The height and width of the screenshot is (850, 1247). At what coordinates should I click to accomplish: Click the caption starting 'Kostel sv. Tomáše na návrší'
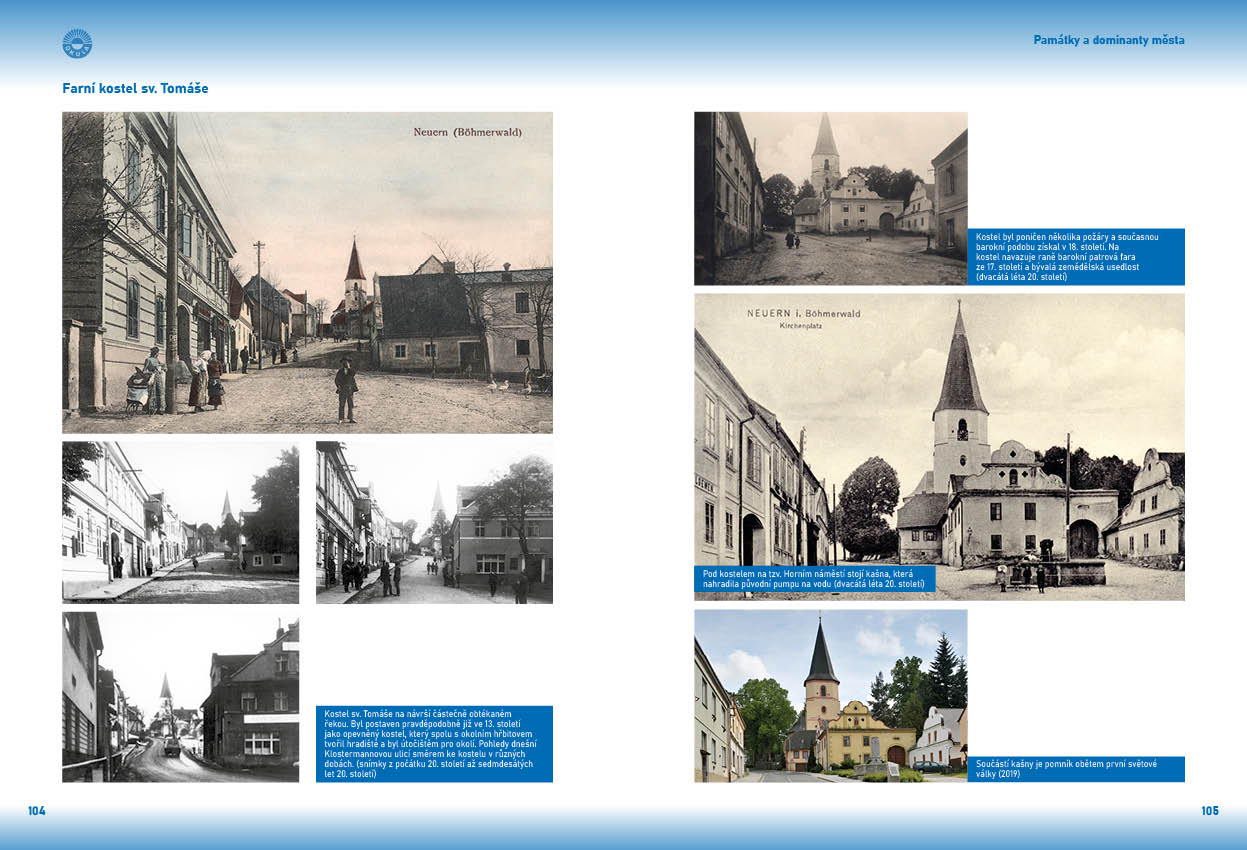434,743
